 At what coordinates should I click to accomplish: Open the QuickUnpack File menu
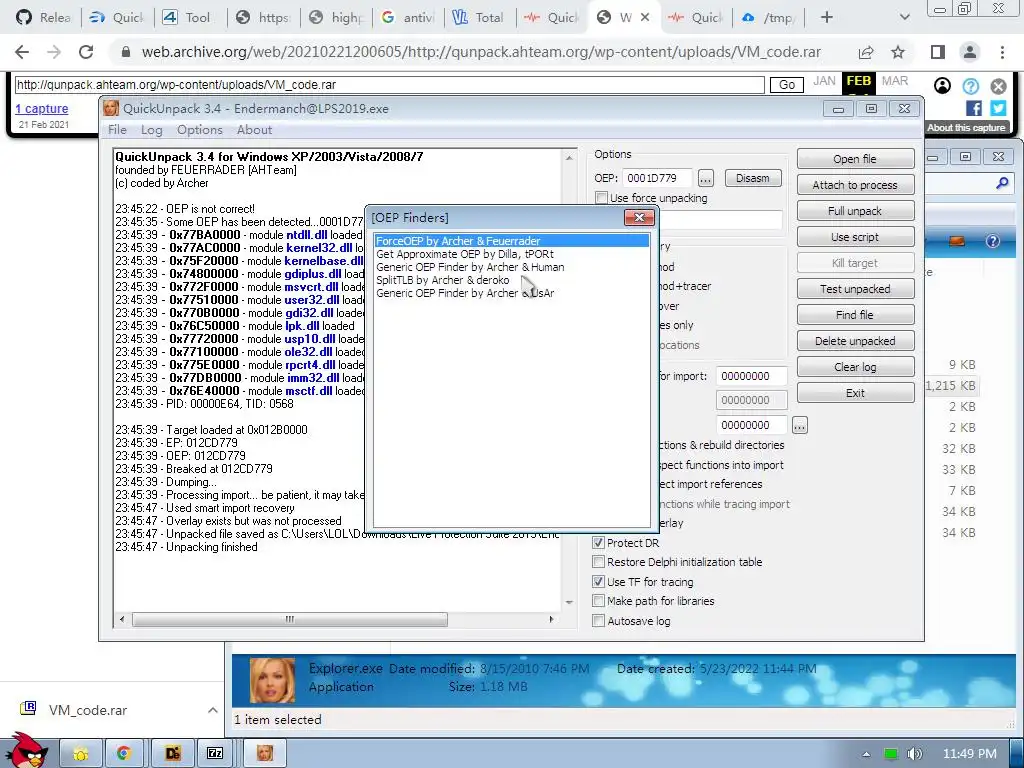(x=118, y=129)
